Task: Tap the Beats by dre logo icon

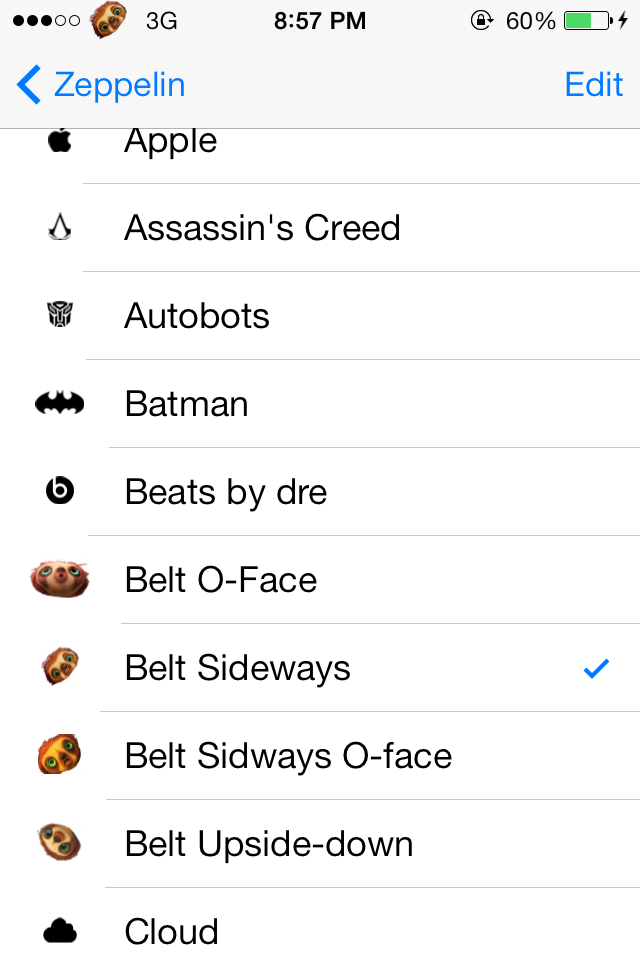Action: 59,491
